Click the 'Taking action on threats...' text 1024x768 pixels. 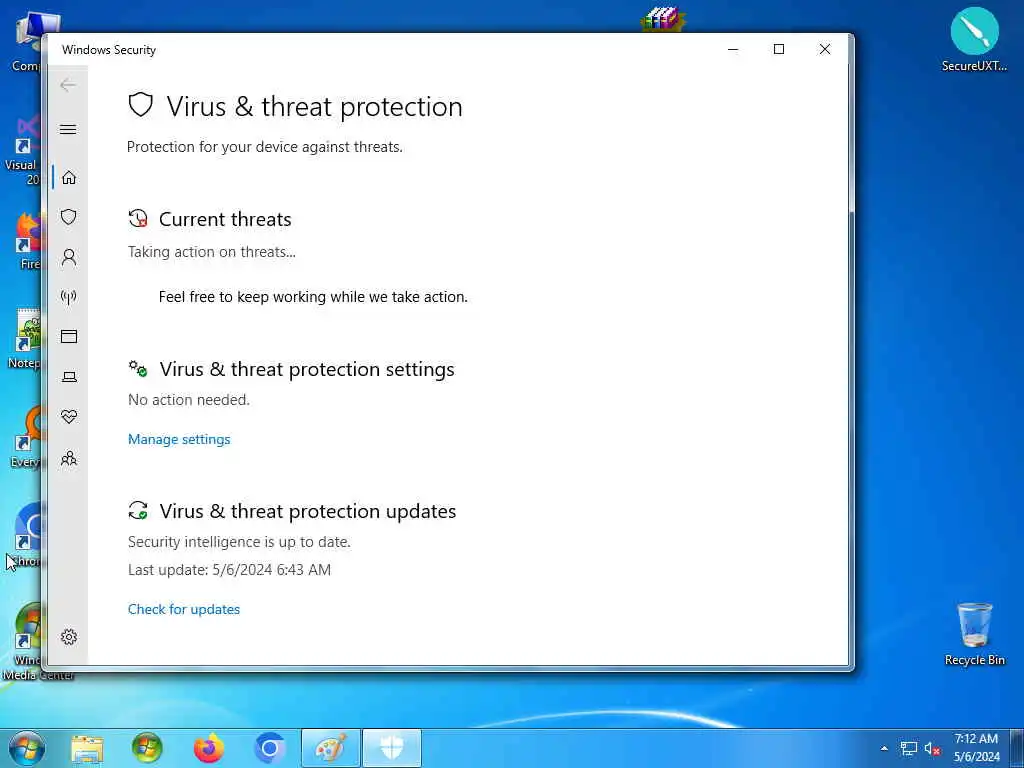(x=212, y=252)
